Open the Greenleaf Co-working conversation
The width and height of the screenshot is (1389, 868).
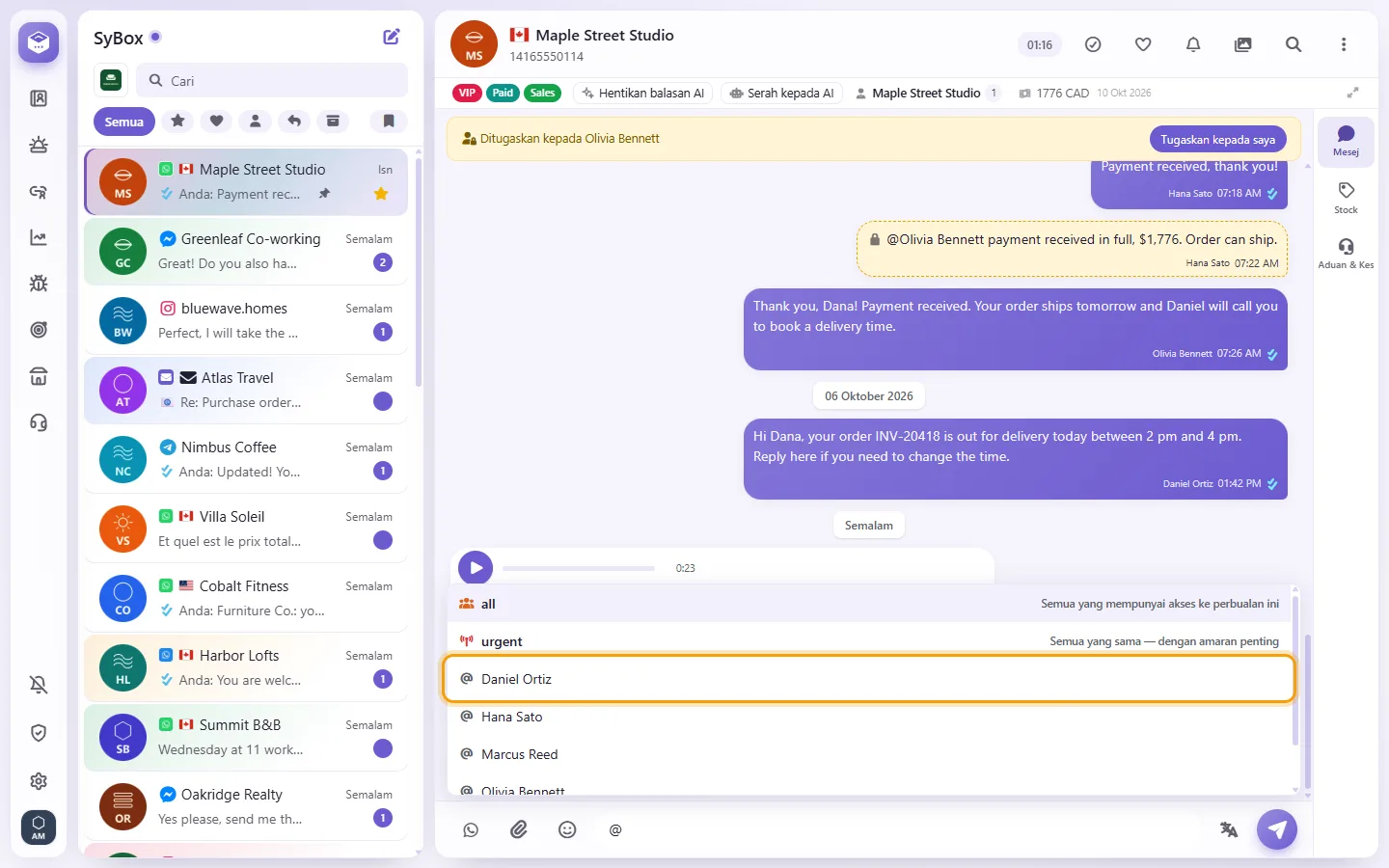pyautogui.click(x=246, y=251)
